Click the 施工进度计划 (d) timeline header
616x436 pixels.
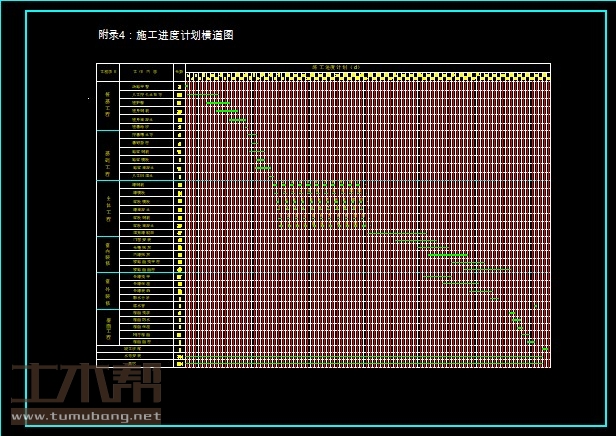pos(335,67)
